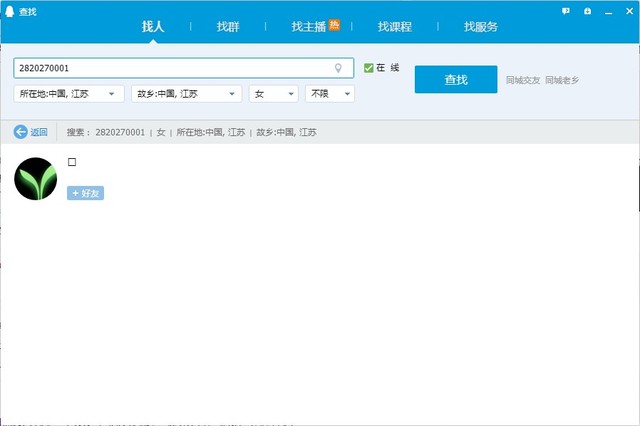Click the location pin icon in search box
640x426 pixels.
338,68
